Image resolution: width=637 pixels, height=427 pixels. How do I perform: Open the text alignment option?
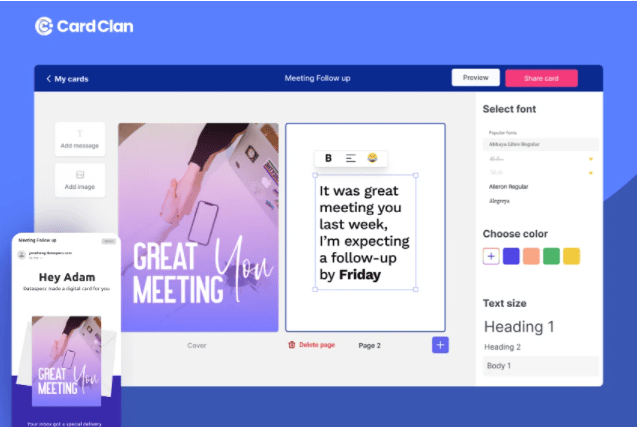[351, 158]
